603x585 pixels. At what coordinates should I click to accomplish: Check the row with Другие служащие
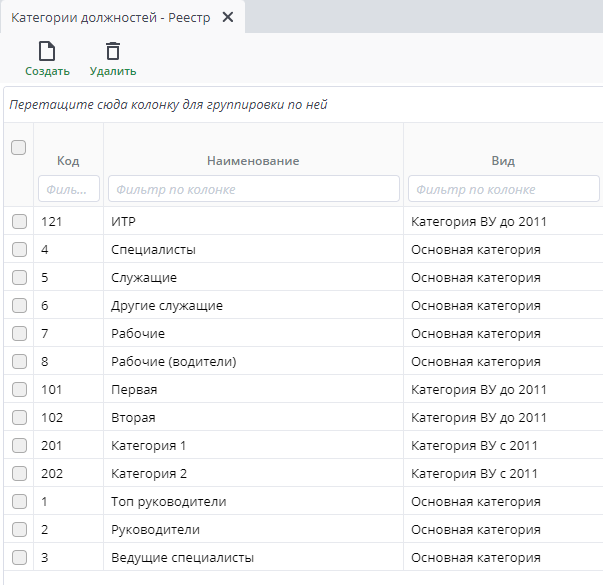[19, 306]
